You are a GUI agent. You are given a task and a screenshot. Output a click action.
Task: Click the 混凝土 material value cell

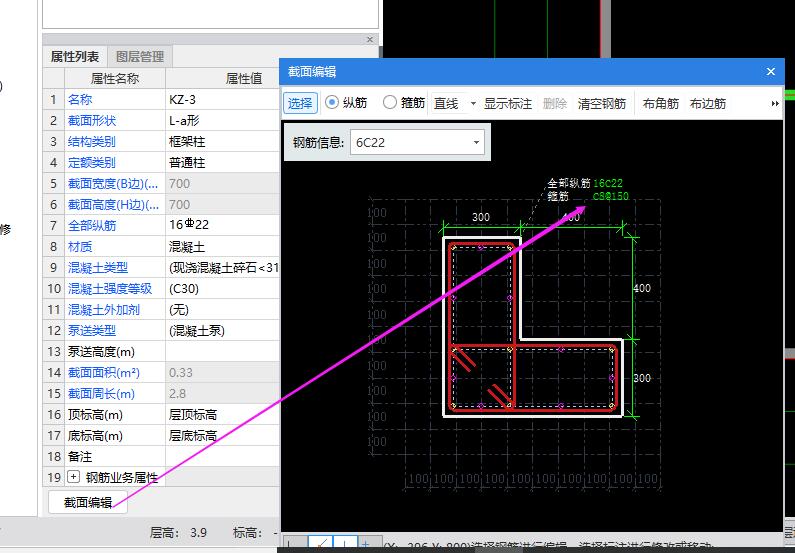click(223, 247)
